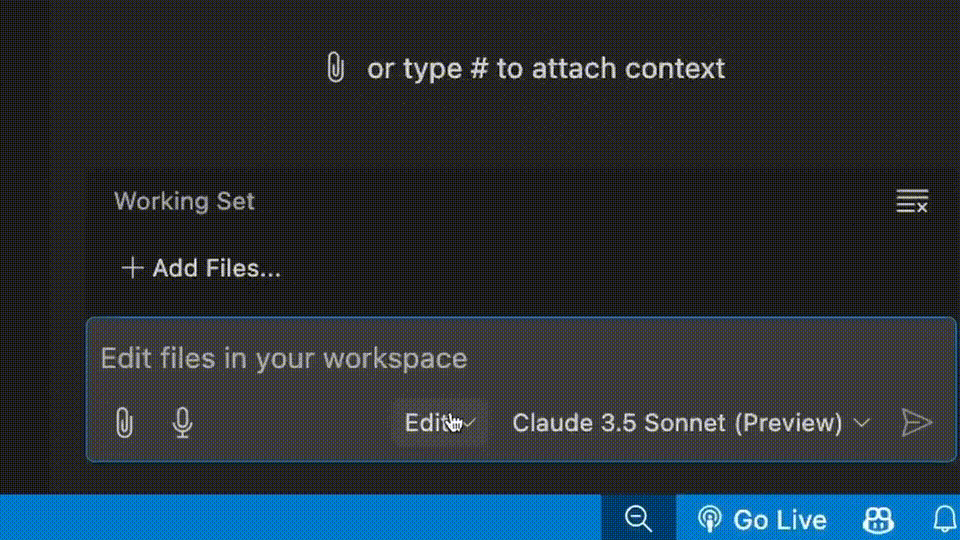Open the Claude 3.5 Sonnet model picker
The width and height of the screenshot is (960, 540).
(x=677, y=423)
